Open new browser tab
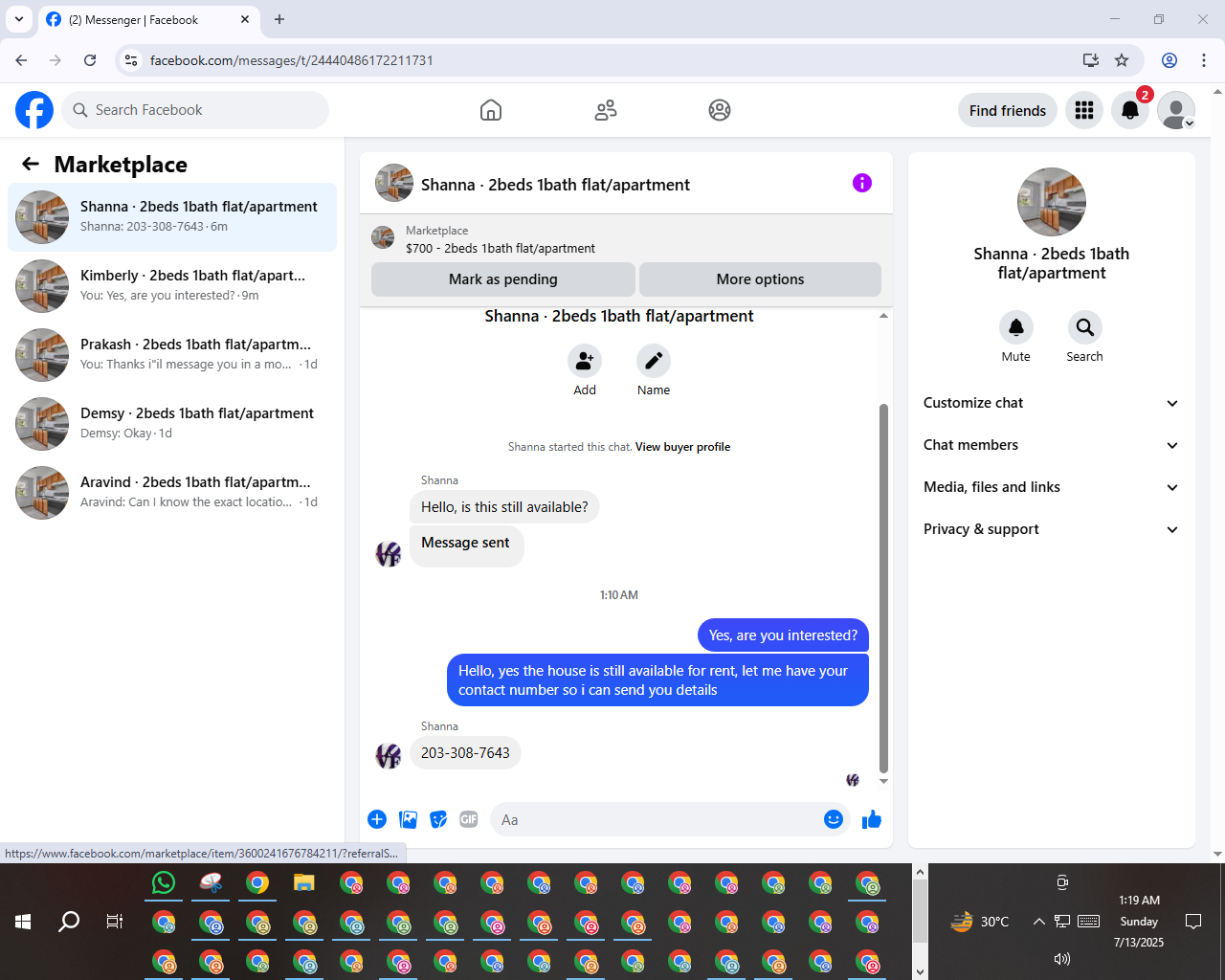Image resolution: width=1225 pixels, height=980 pixels. point(279,19)
